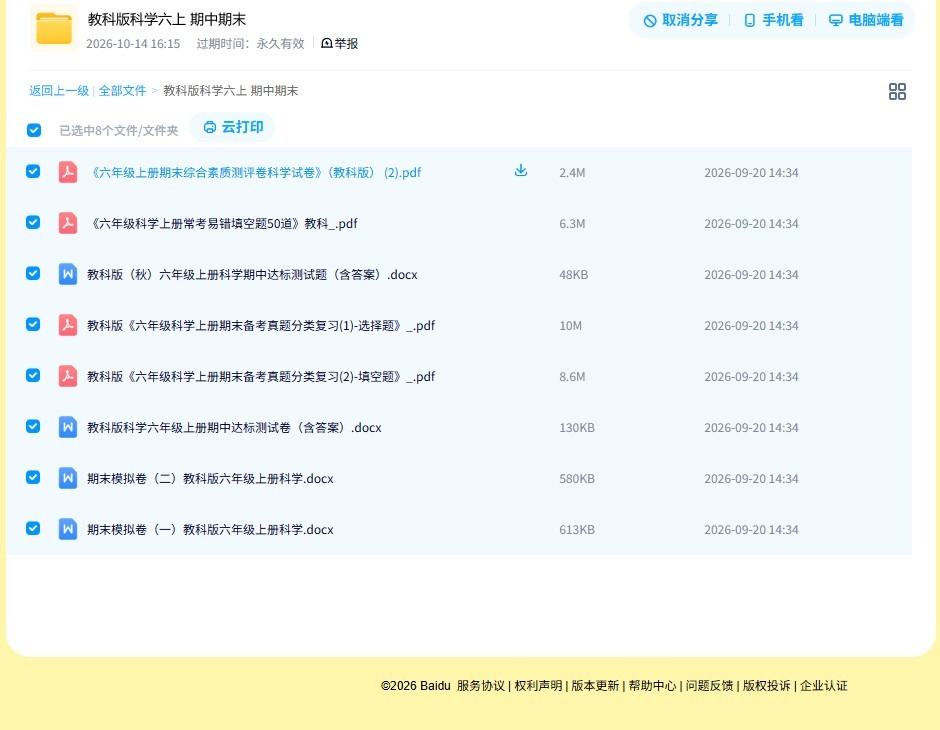The image size is (940, 730).
Task: Click the 2.4M file size cell
Action: [x=572, y=173]
